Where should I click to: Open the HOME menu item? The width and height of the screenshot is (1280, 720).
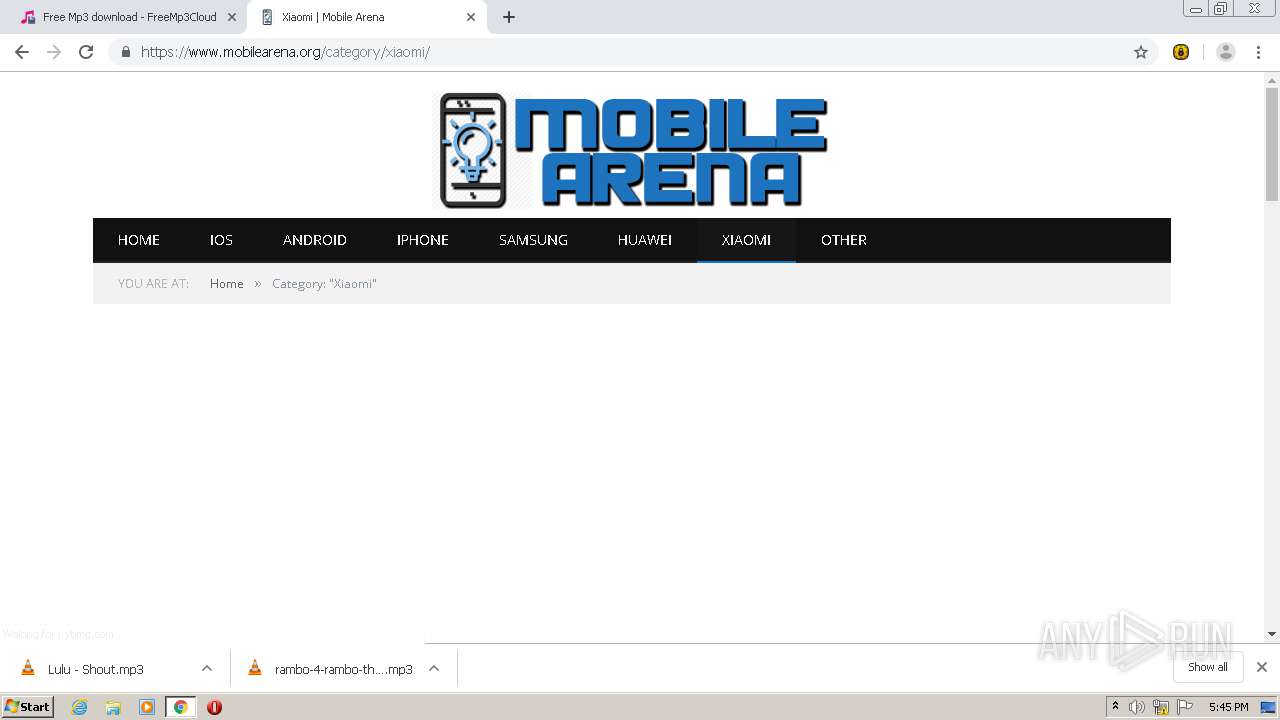[139, 240]
